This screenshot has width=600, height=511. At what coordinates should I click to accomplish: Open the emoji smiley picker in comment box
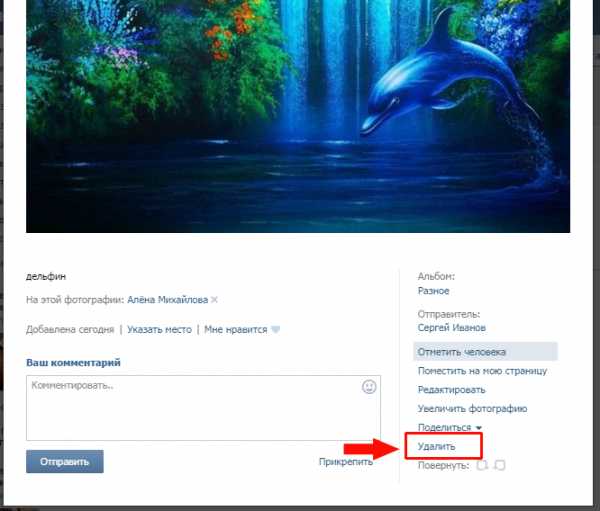pos(369,387)
